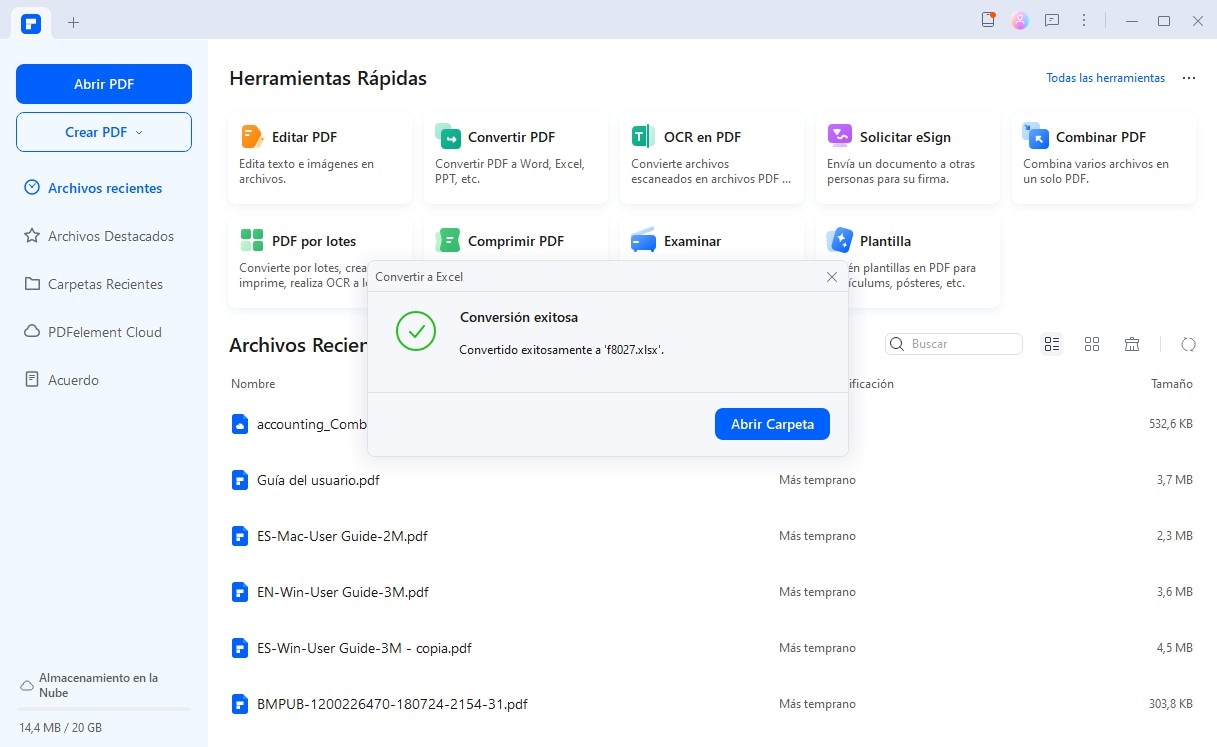
Task: Open Todas las herramientas link
Action: point(1105,78)
